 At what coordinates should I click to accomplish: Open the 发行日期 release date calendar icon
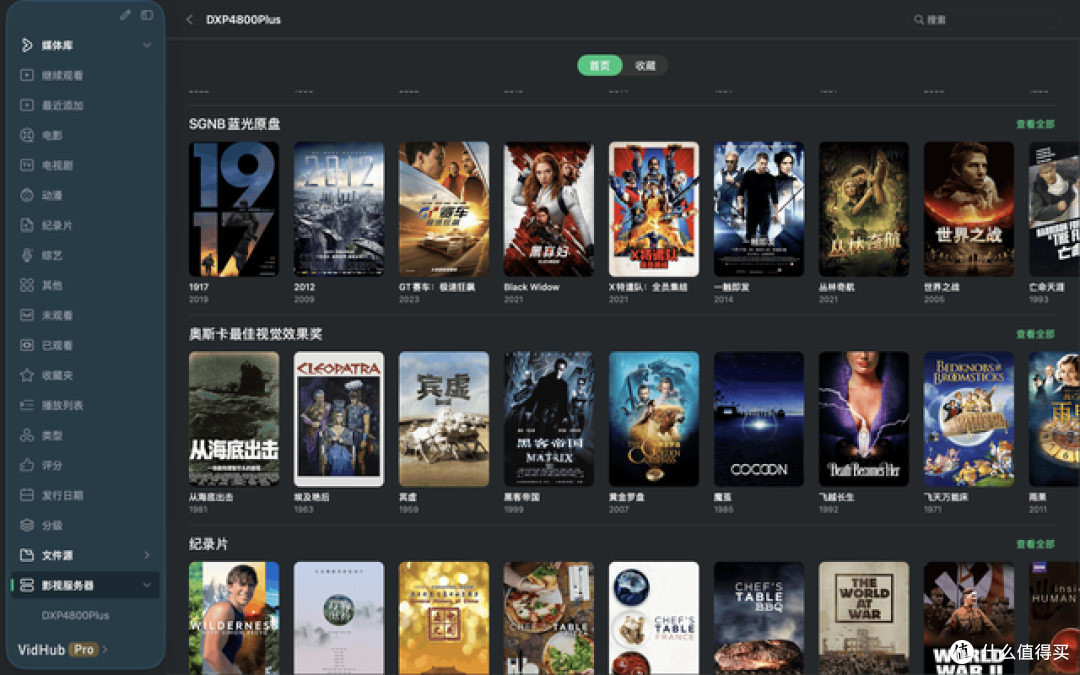(27, 495)
